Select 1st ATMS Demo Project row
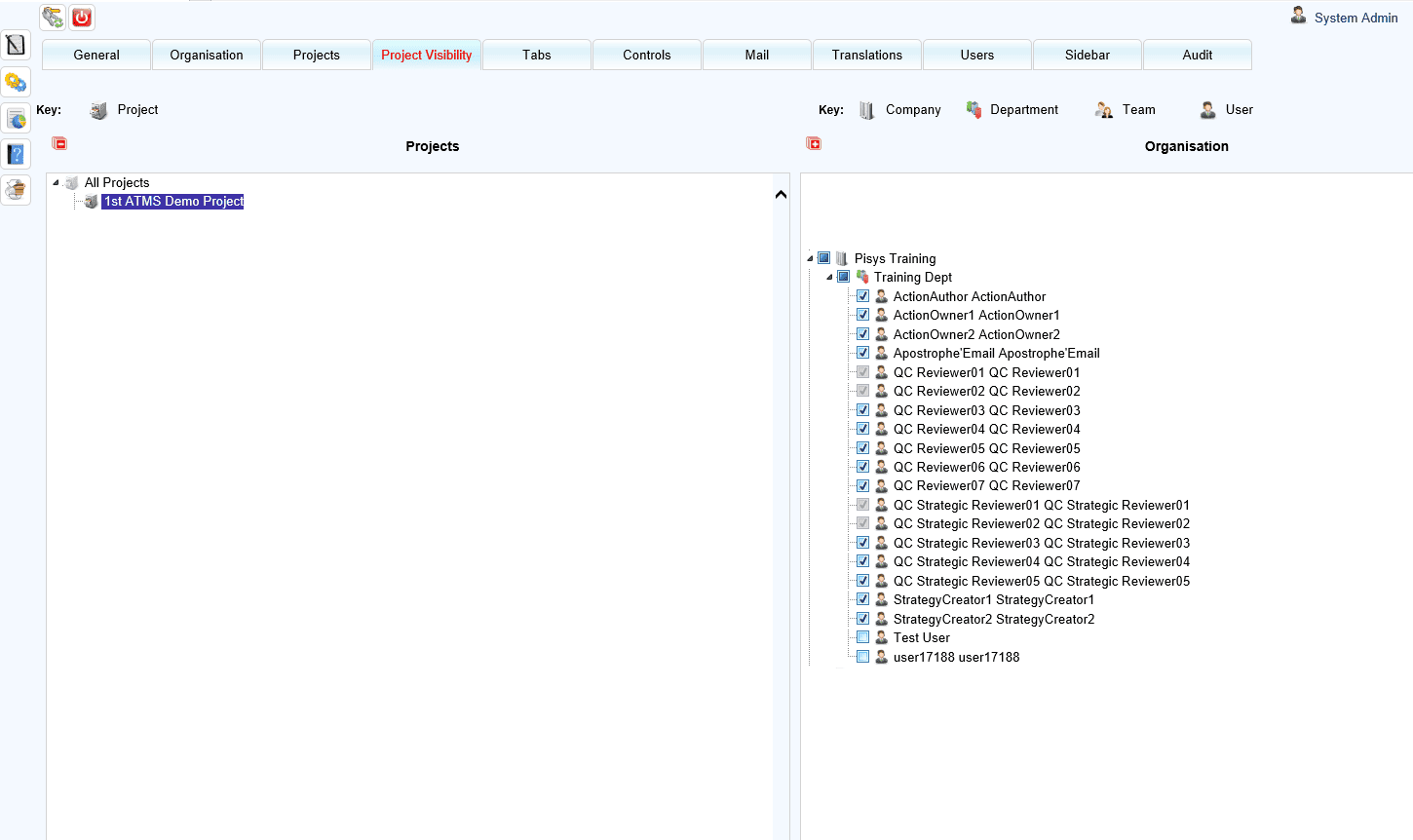 tap(173, 202)
